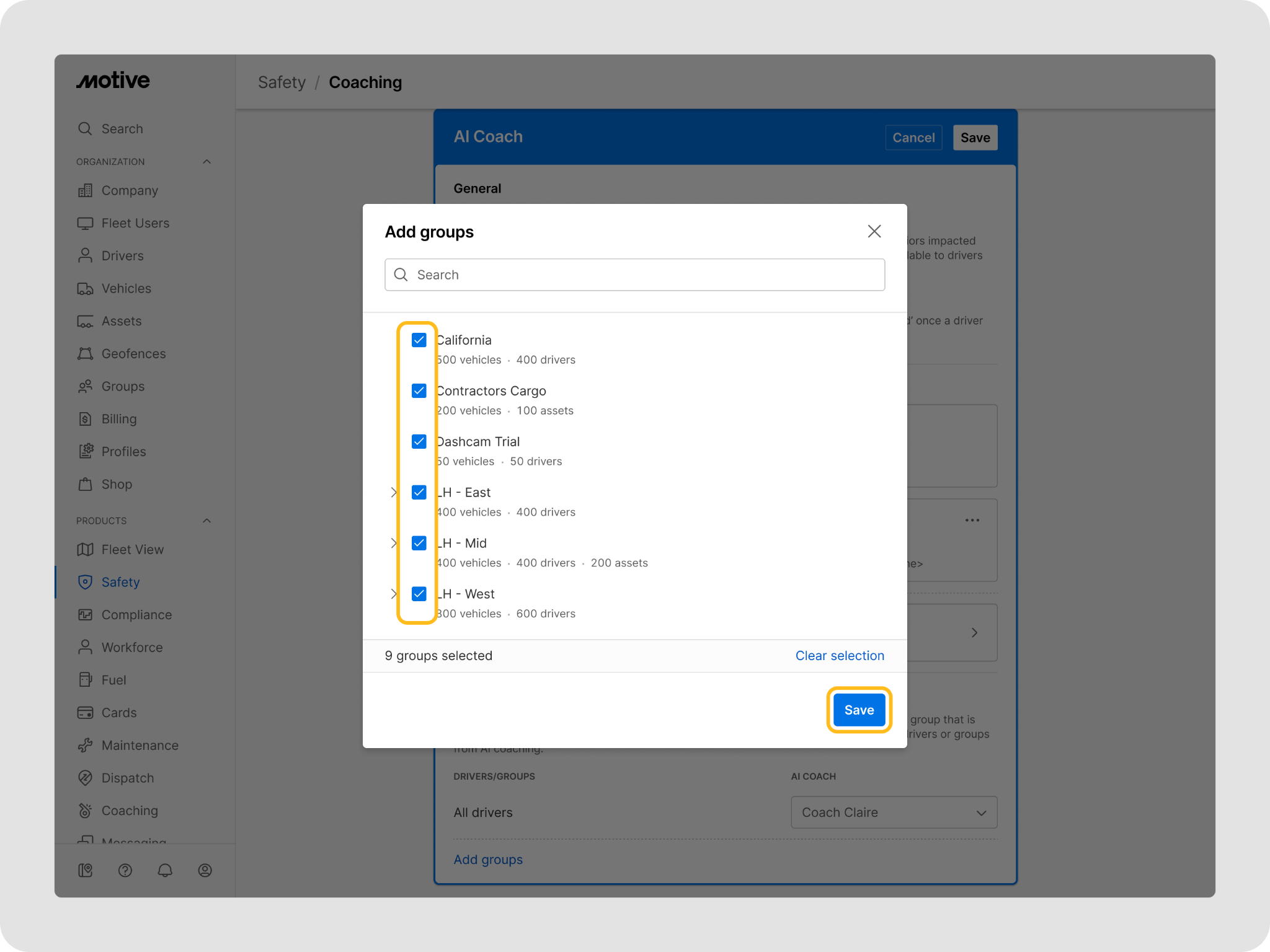The image size is (1270, 952).
Task: Open user account avatar icon
Action: [x=205, y=870]
